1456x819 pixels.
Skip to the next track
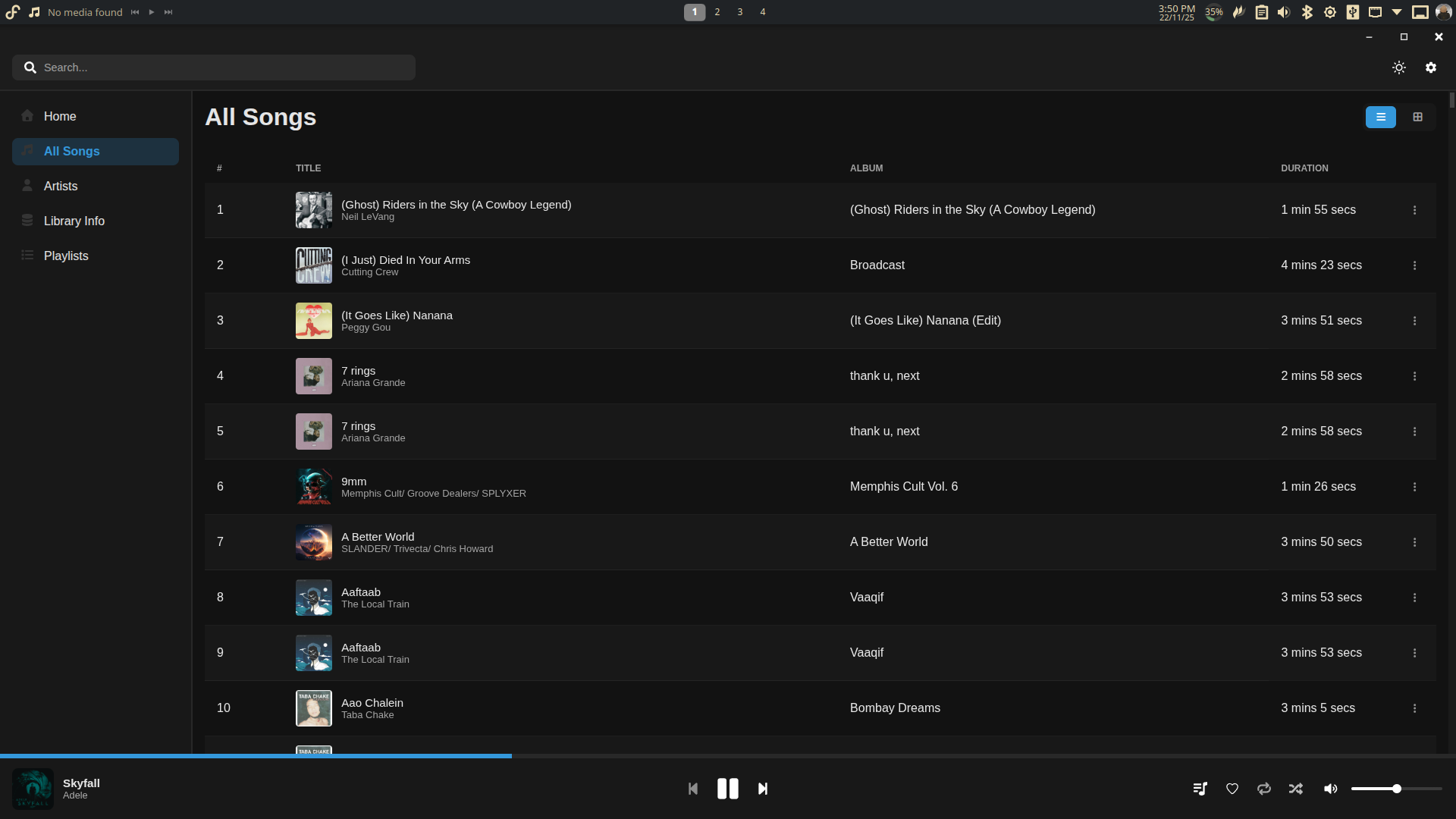[762, 789]
